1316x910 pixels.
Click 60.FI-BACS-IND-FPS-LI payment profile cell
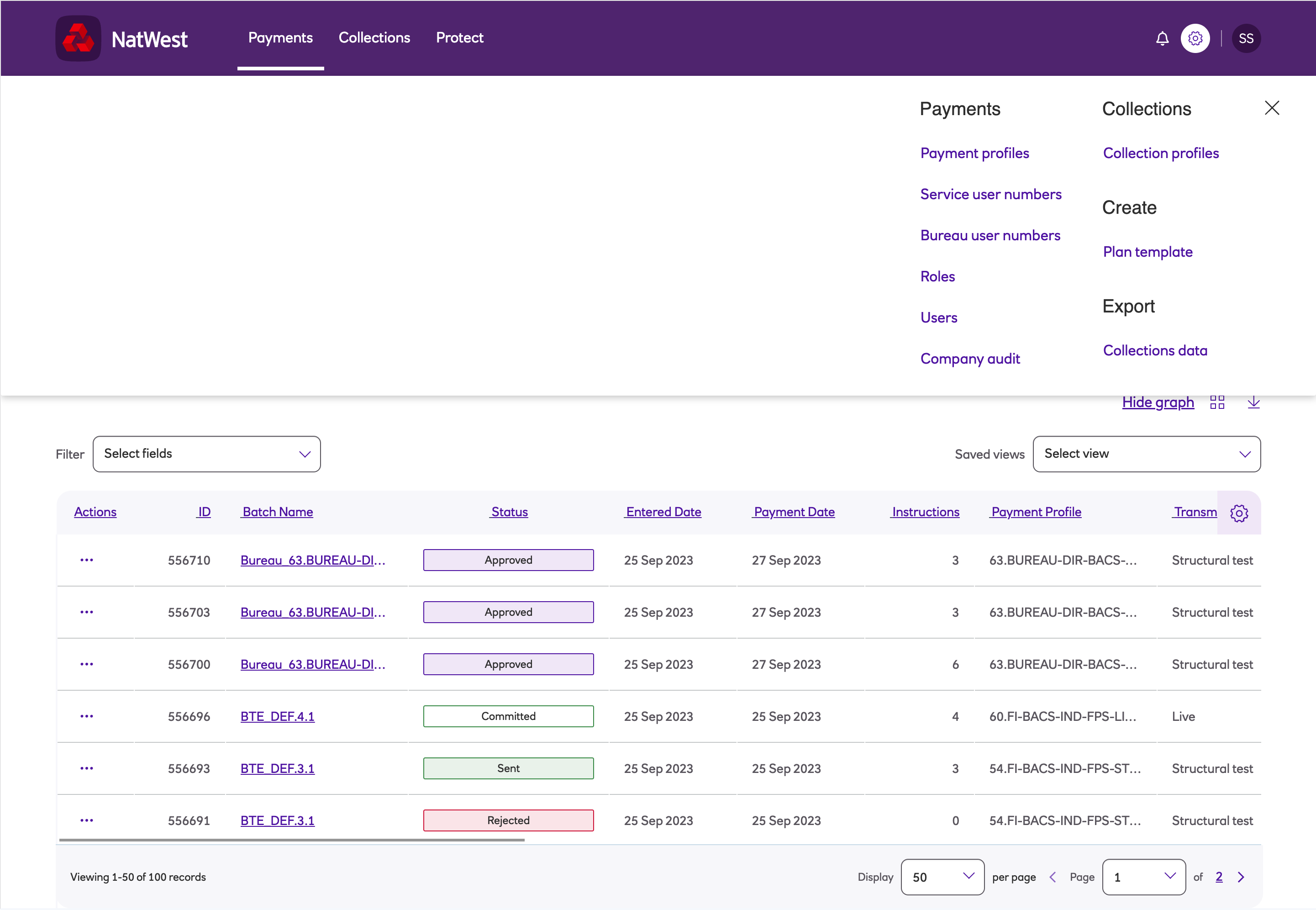1063,716
